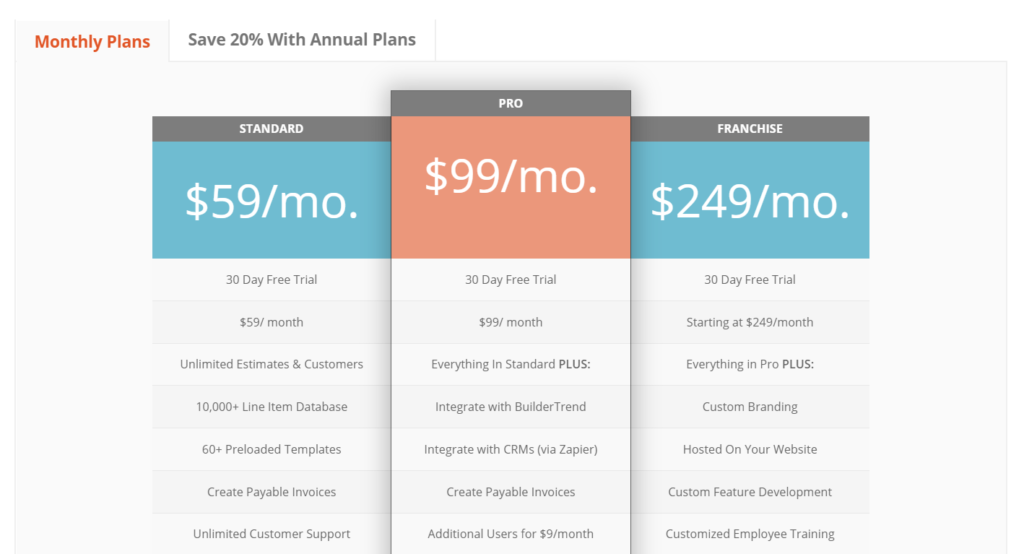
Task: Click Integrate with BuilderTrend feature
Action: click(511, 407)
